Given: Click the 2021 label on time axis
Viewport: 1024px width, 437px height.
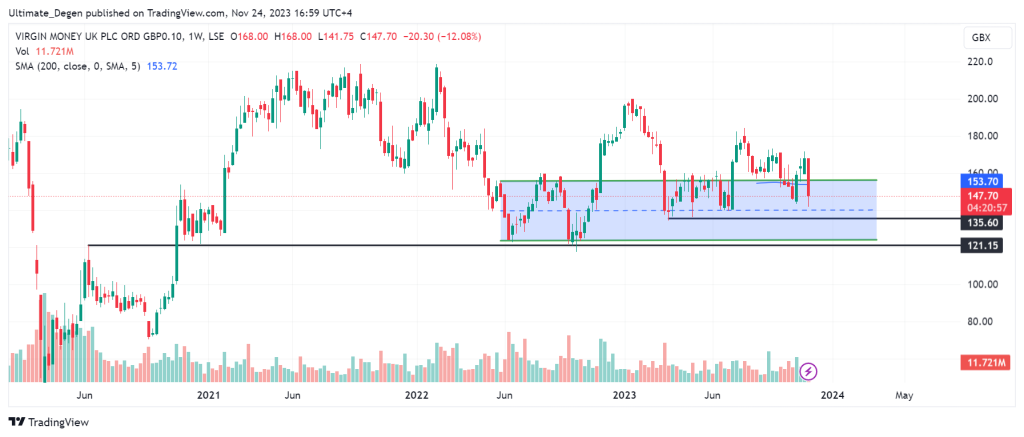Looking at the screenshot, I should coord(208,395).
